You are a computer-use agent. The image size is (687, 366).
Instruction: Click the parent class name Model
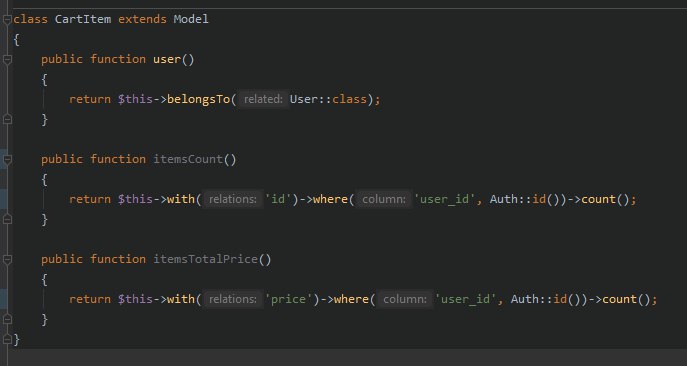pos(191,19)
